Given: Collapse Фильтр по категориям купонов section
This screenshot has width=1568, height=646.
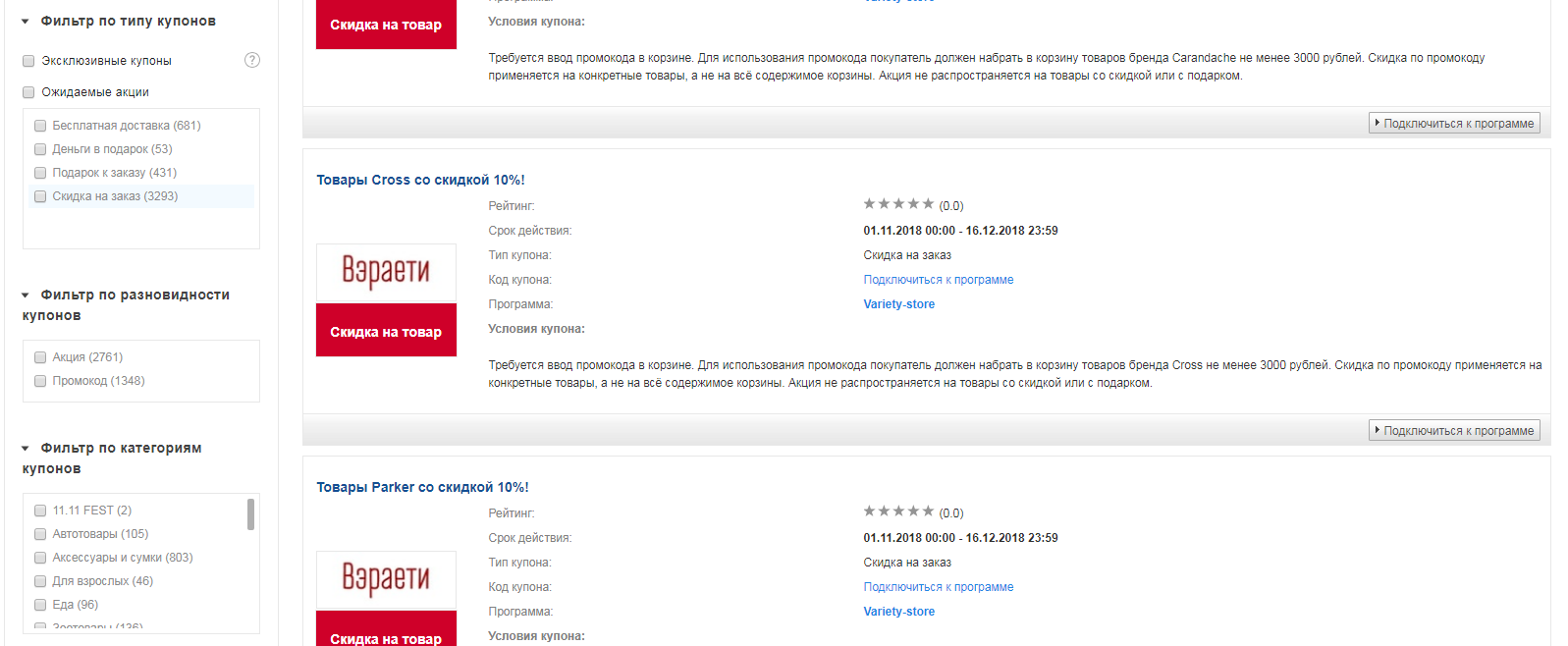Looking at the screenshot, I should pos(26,448).
